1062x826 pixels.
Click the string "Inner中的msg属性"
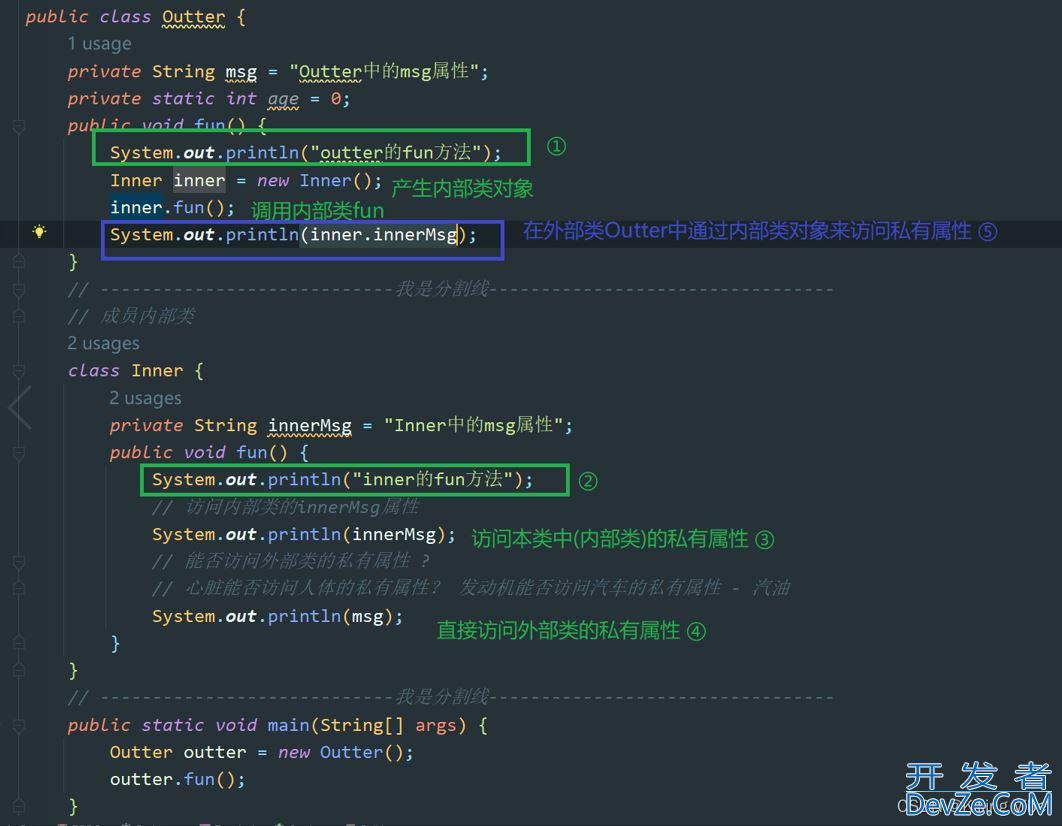(x=474, y=425)
